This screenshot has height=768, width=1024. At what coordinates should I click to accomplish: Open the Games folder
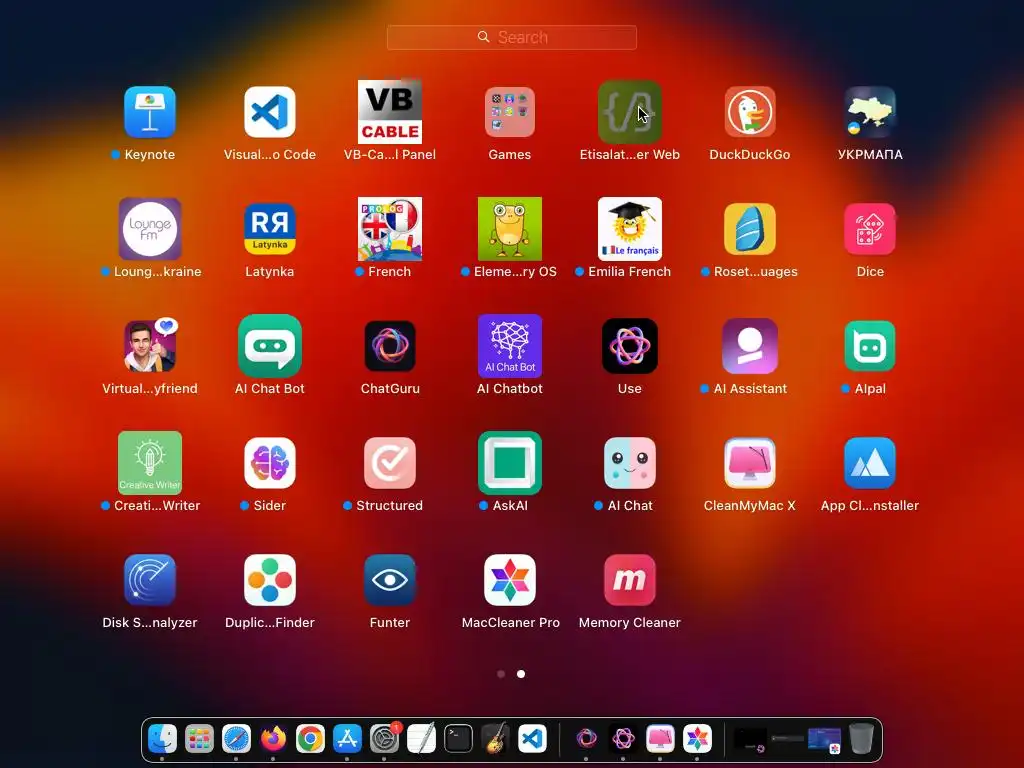click(510, 112)
